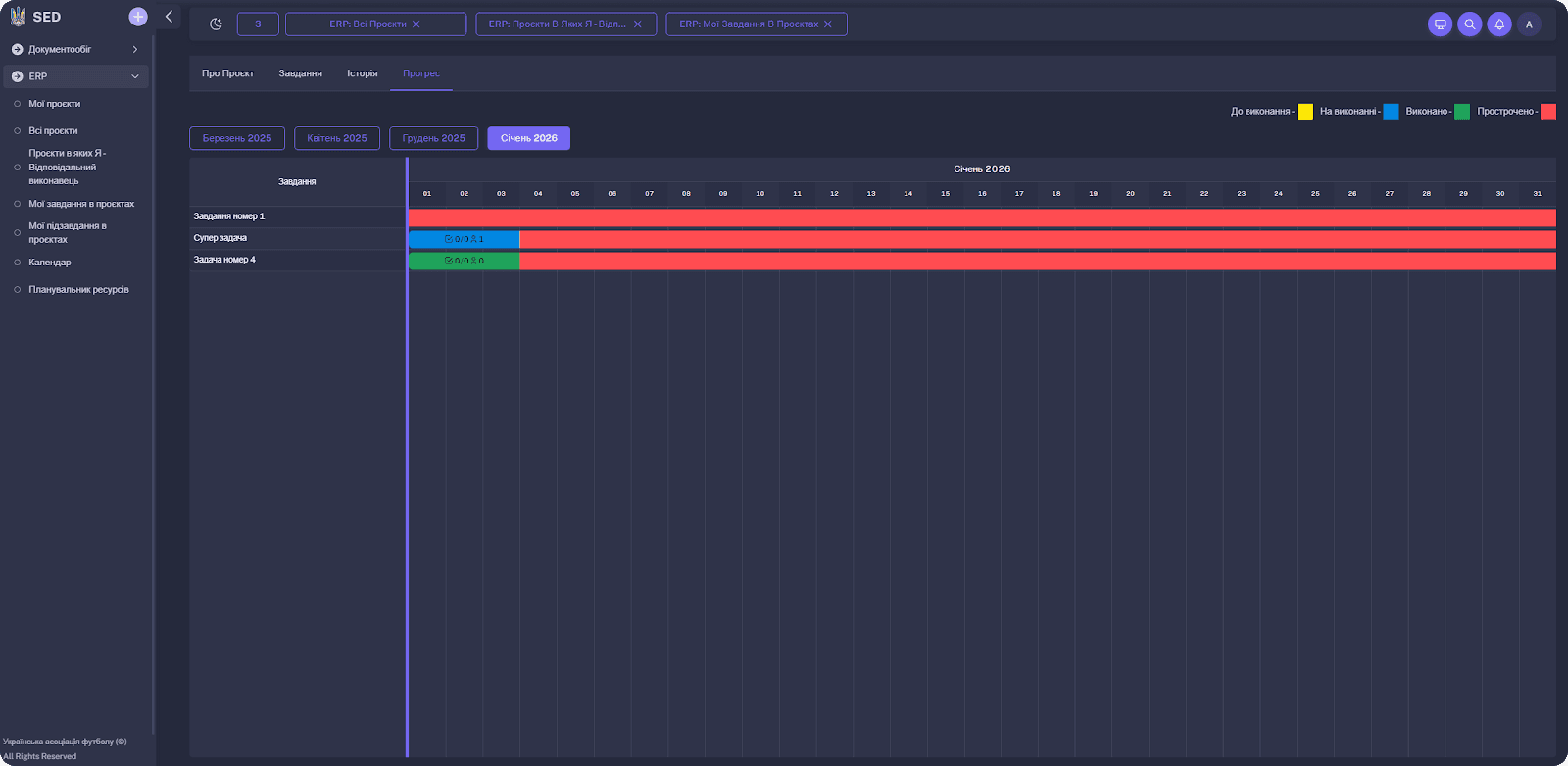Click the blue На виконанні legend swatch
Viewport: 1568px width, 766px height.
tap(1391, 112)
